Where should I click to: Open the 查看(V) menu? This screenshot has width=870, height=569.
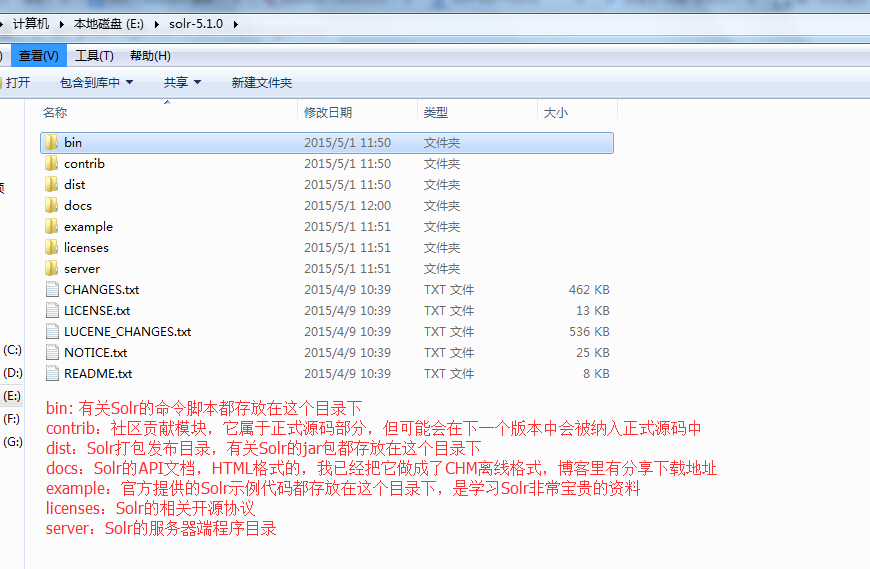click(38, 56)
